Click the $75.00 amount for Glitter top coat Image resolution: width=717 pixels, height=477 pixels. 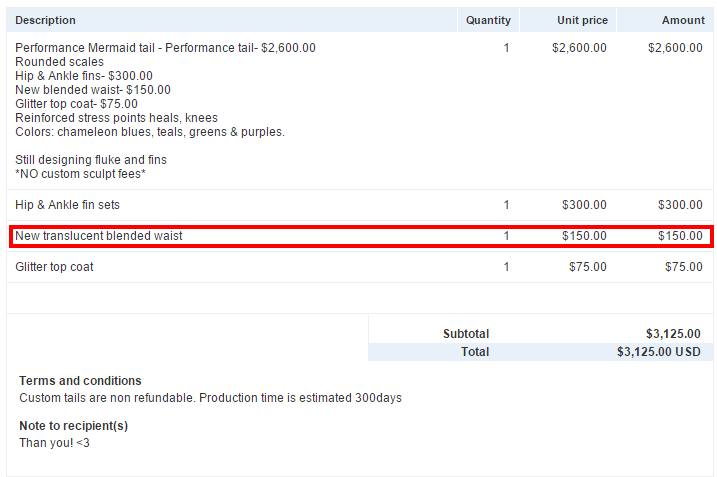point(683,267)
